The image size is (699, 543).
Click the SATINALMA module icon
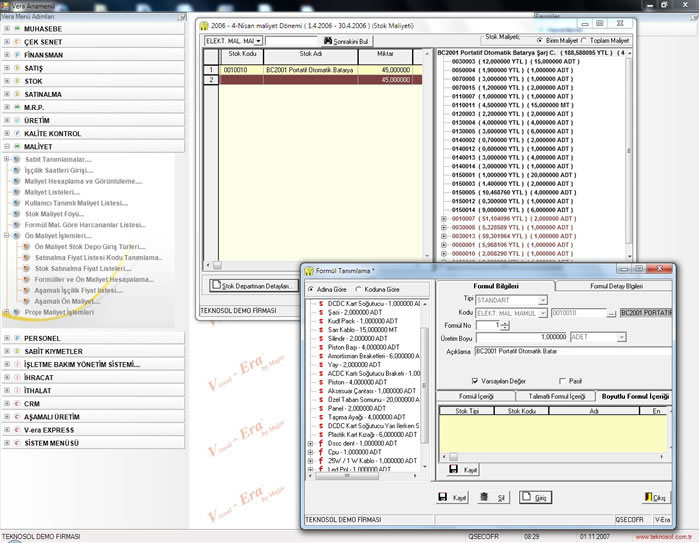pos(17,94)
